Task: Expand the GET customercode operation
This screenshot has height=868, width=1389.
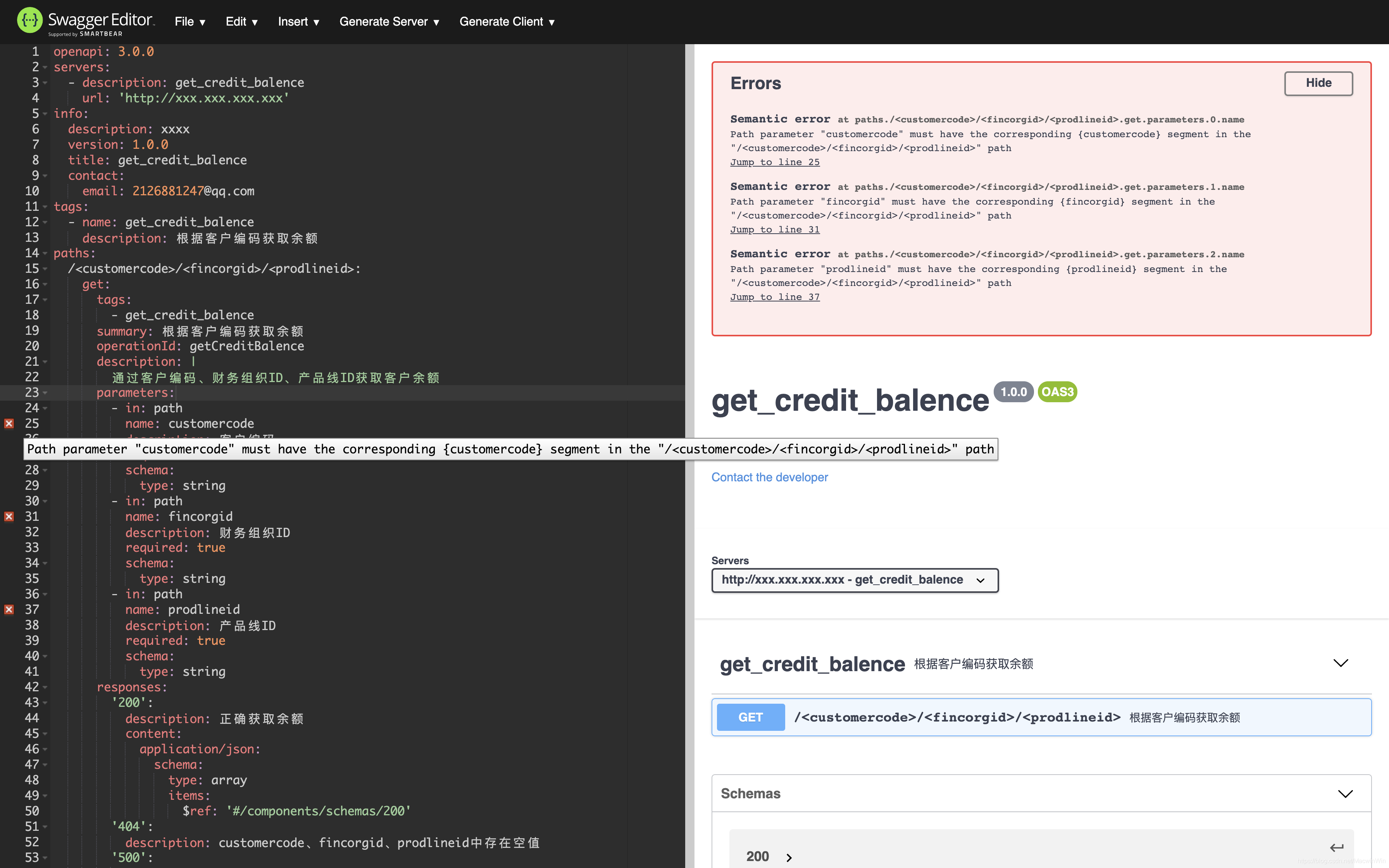Action: tap(1041, 717)
